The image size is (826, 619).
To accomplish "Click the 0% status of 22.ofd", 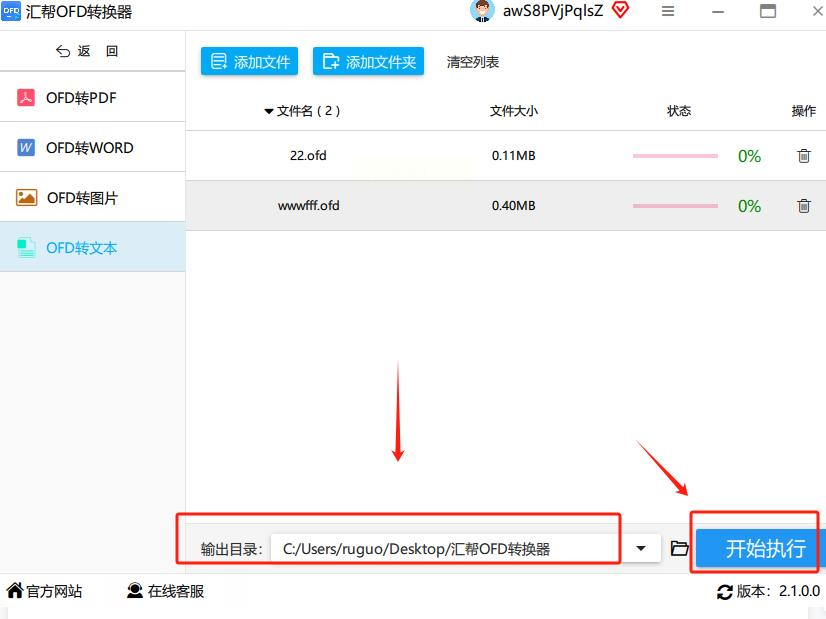I will click(x=749, y=156).
